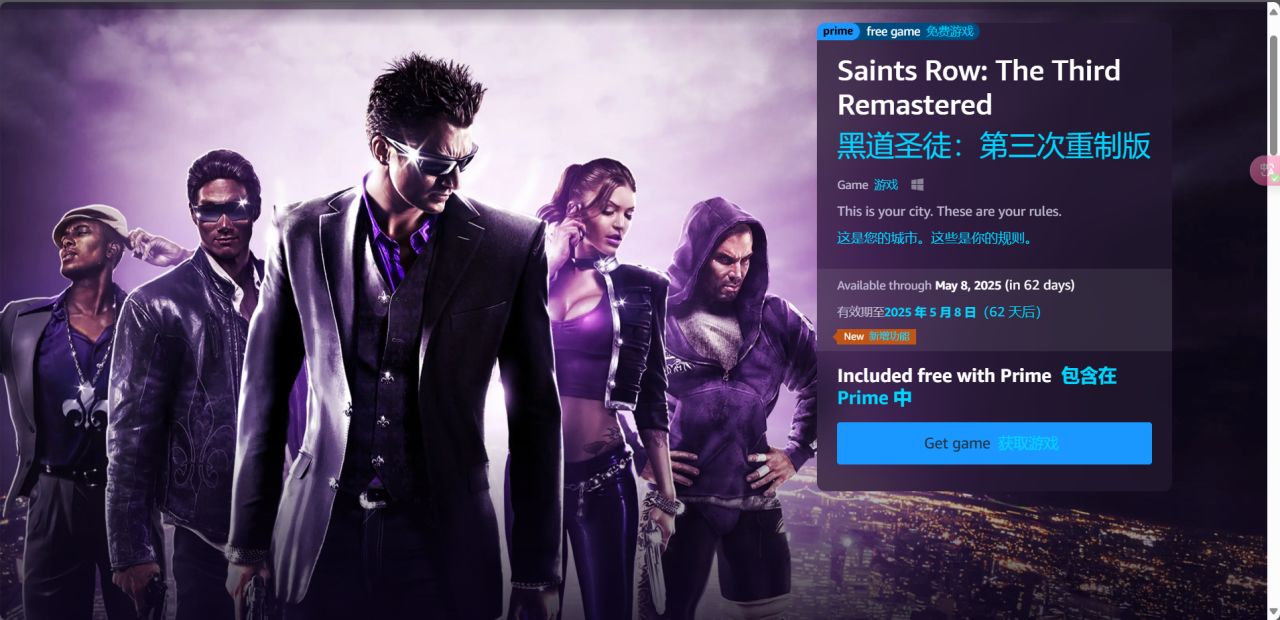Screen dimensions: 1280x620
Task: Click the fleur-de-lis necklace emblem on left character
Action: click(x=84, y=409)
